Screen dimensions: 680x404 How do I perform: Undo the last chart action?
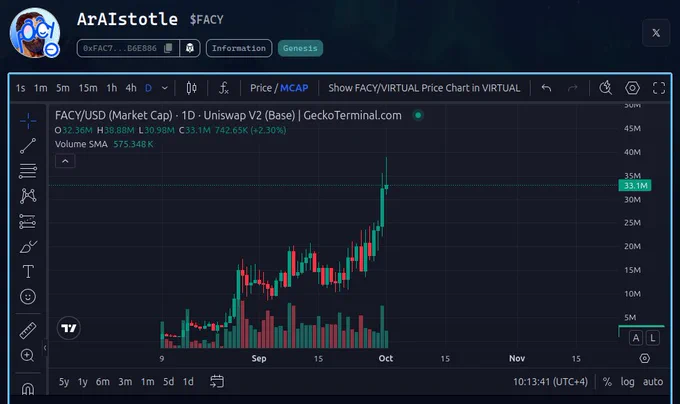point(546,88)
